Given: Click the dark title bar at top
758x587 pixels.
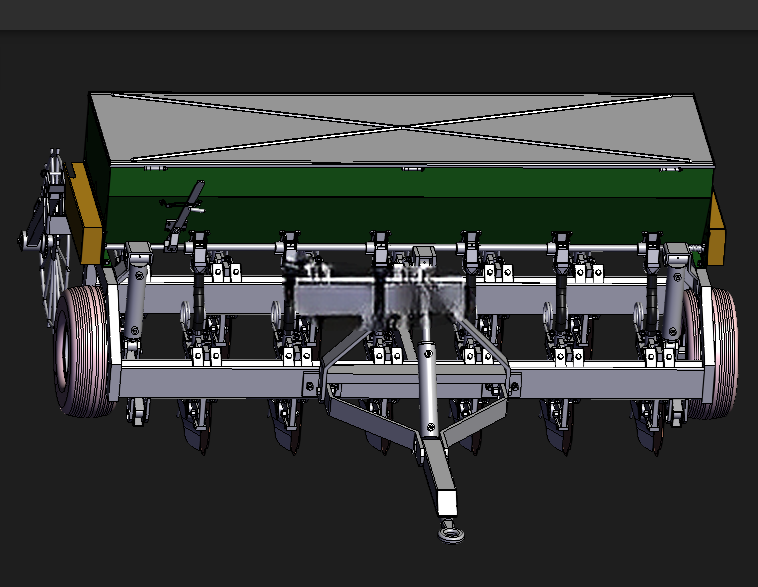Looking at the screenshot, I should point(379,15).
